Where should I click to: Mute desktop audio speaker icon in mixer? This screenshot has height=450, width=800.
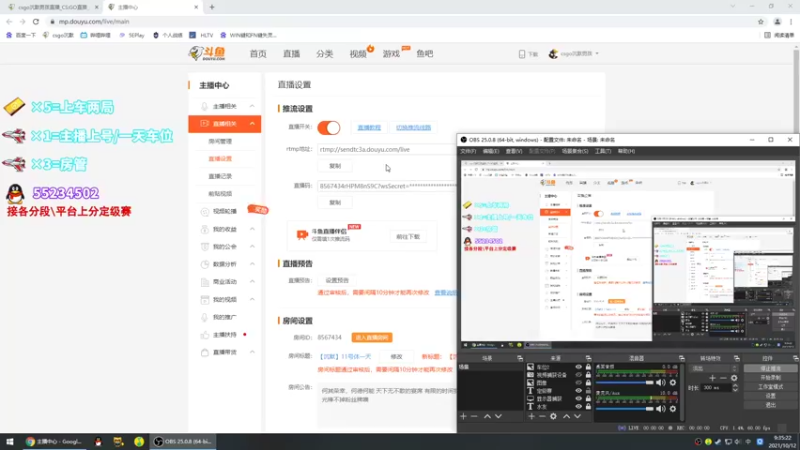[x=661, y=382]
